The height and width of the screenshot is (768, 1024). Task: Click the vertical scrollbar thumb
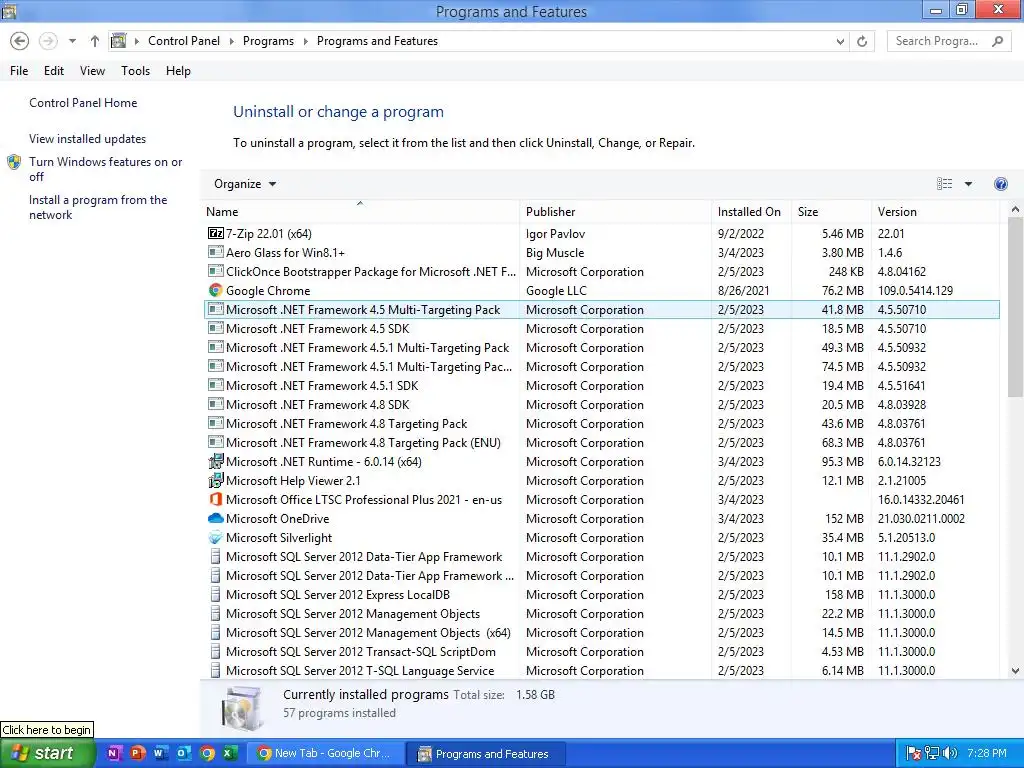(1015, 307)
